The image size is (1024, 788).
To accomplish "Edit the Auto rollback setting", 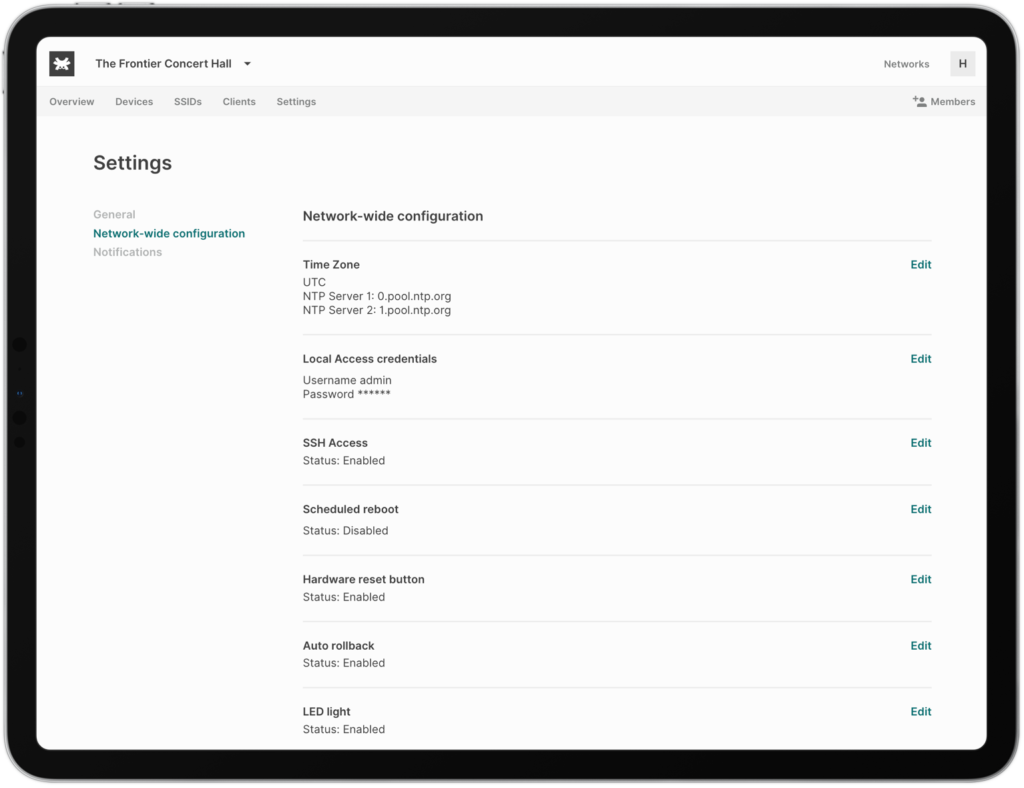I will click(x=919, y=645).
